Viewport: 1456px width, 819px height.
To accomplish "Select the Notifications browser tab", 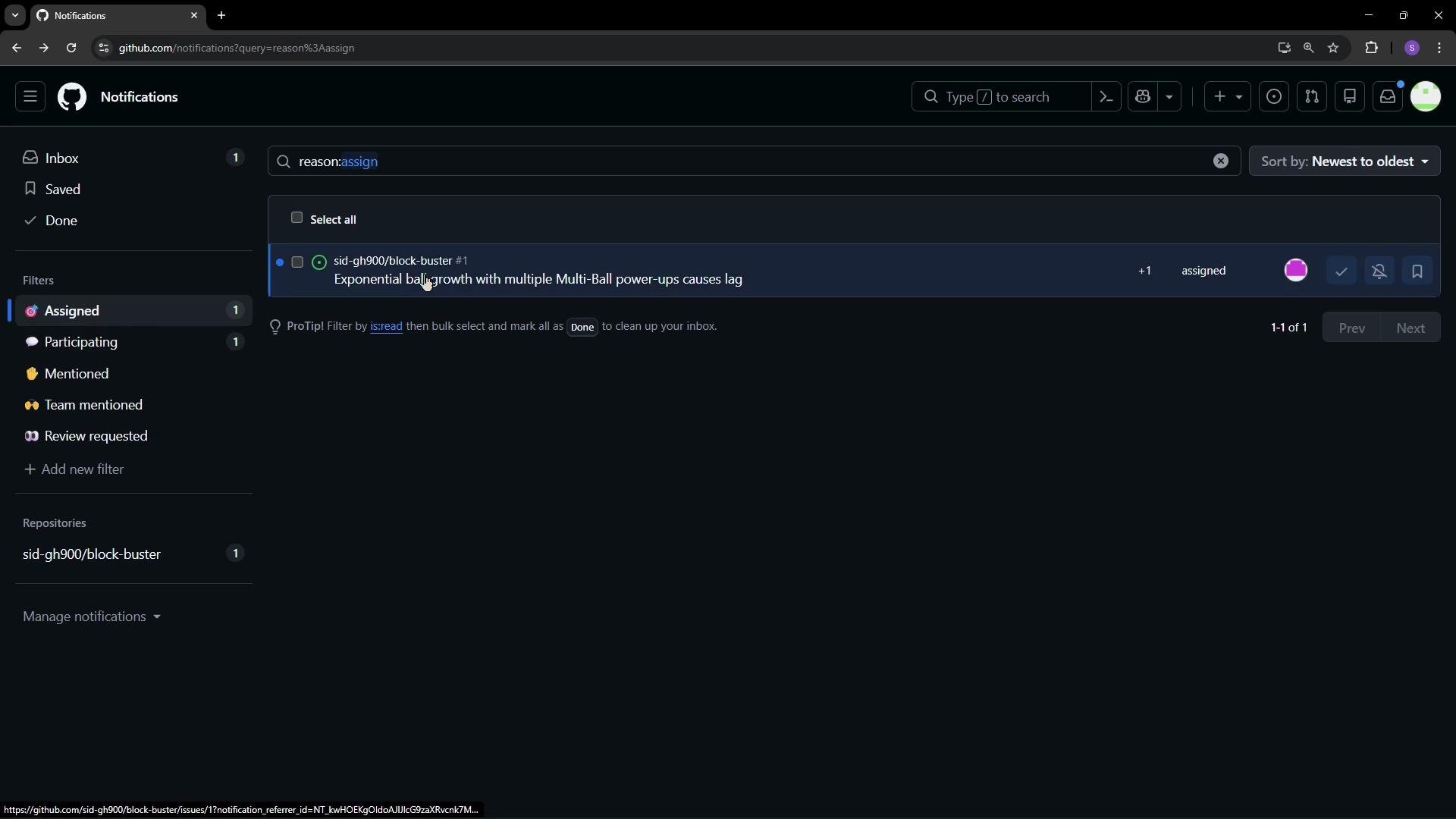I will (118, 15).
